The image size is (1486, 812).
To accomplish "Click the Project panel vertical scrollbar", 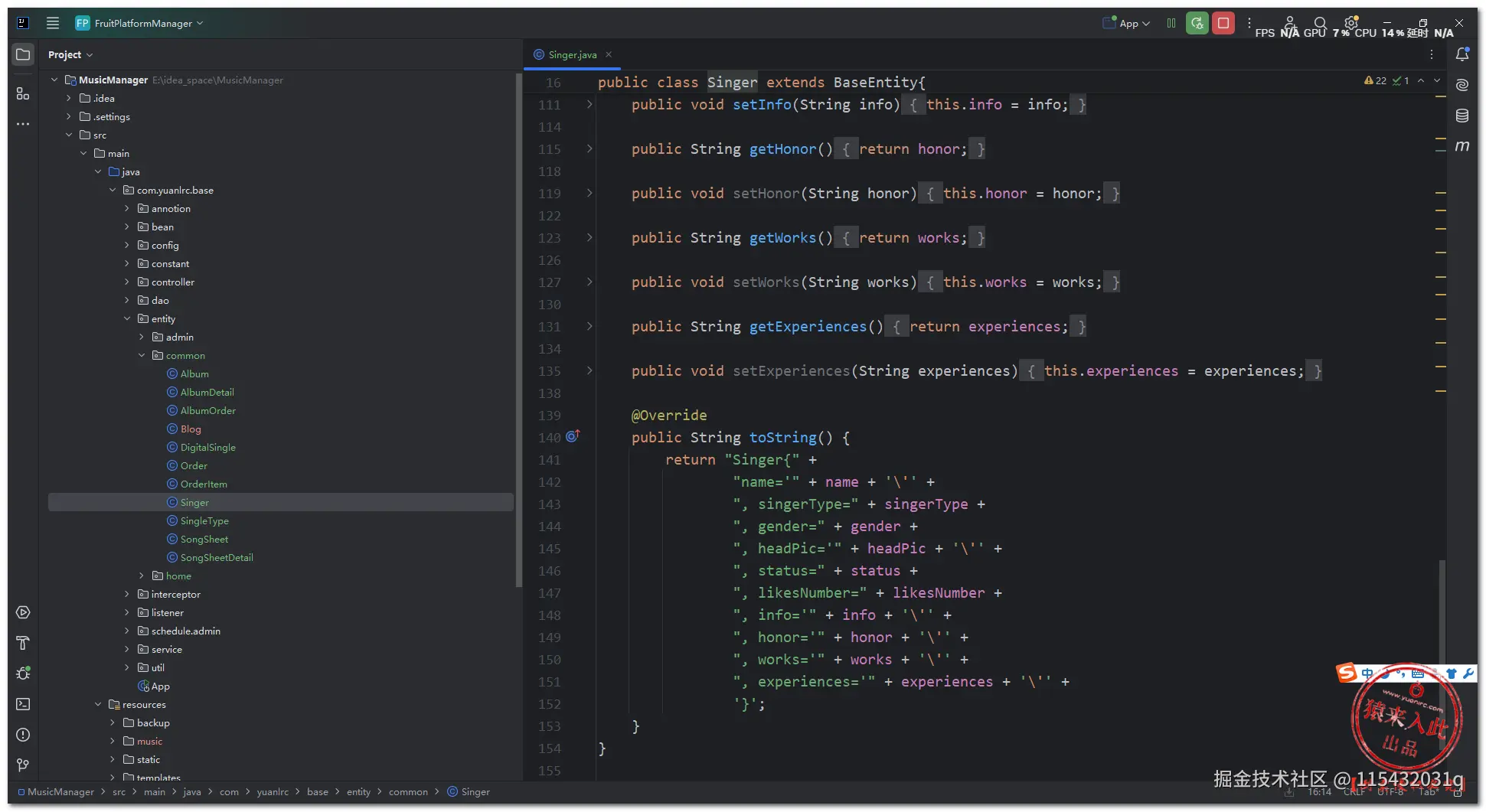I will [x=518, y=329].
